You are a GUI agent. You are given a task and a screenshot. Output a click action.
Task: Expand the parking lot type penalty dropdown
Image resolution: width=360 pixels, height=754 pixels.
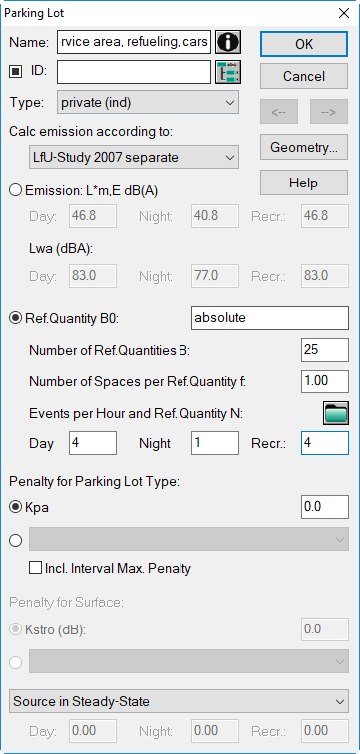tap(189, 539)
